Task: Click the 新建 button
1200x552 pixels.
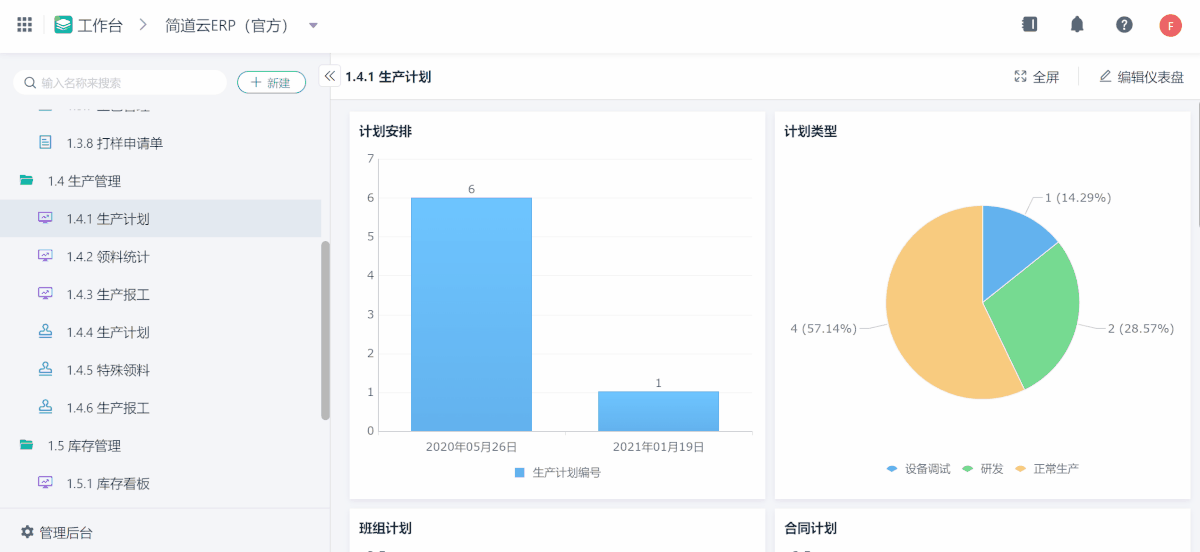Action: (x=271, y=83)
